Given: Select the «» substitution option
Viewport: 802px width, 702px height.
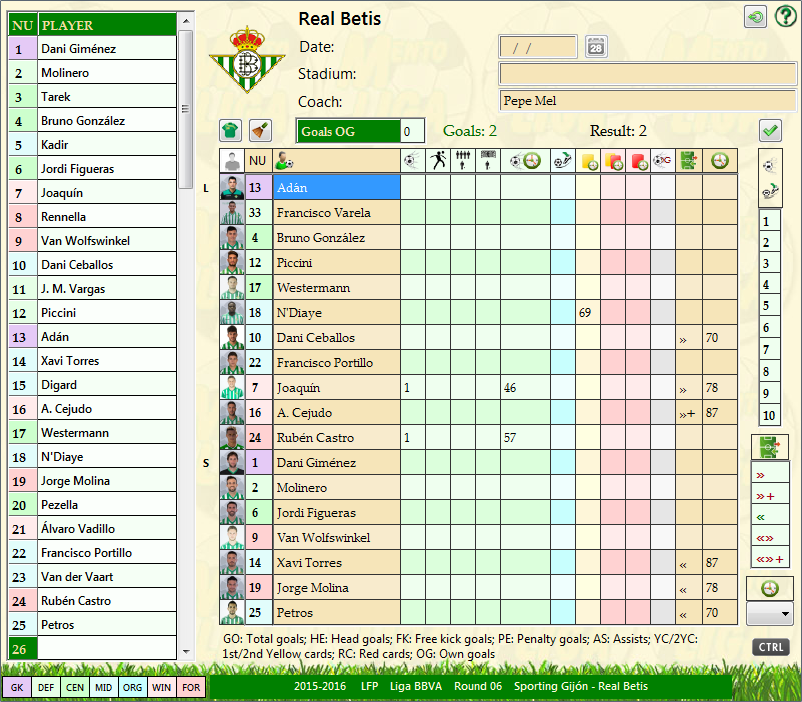Looking at the screenshot, I should point(770,538).
